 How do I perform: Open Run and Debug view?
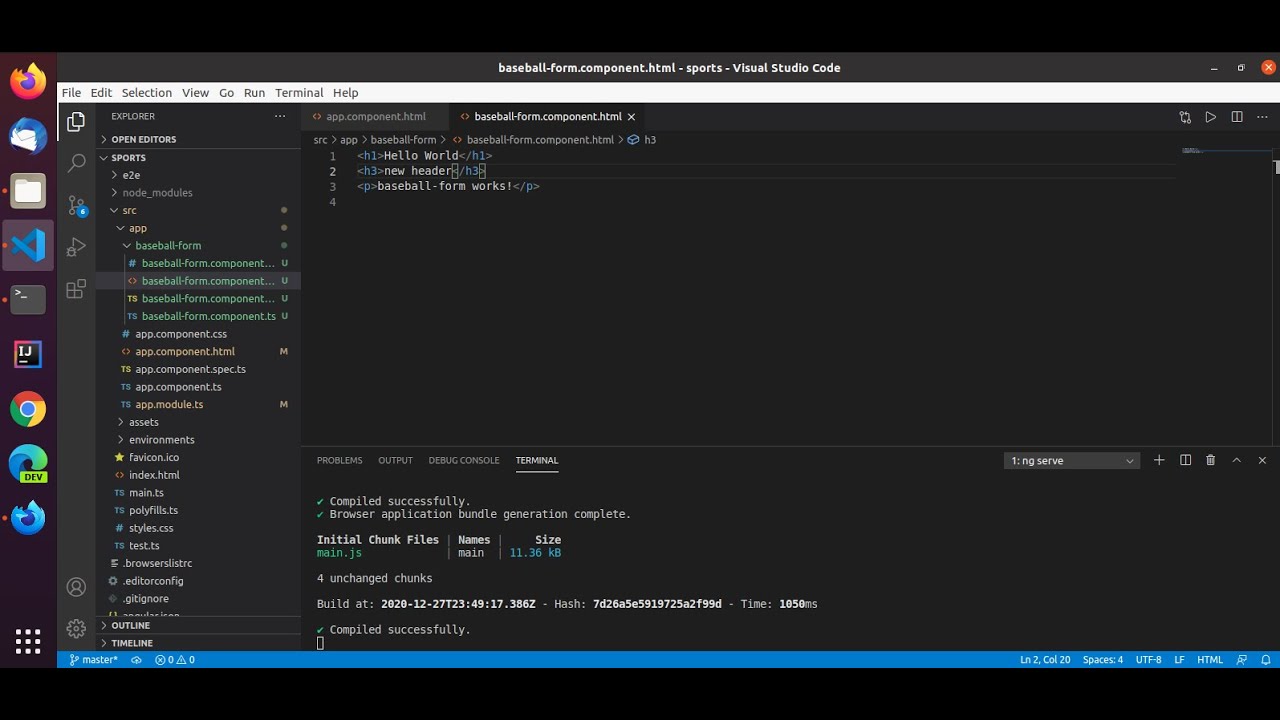pyautogui.click(x=76, y=248)
